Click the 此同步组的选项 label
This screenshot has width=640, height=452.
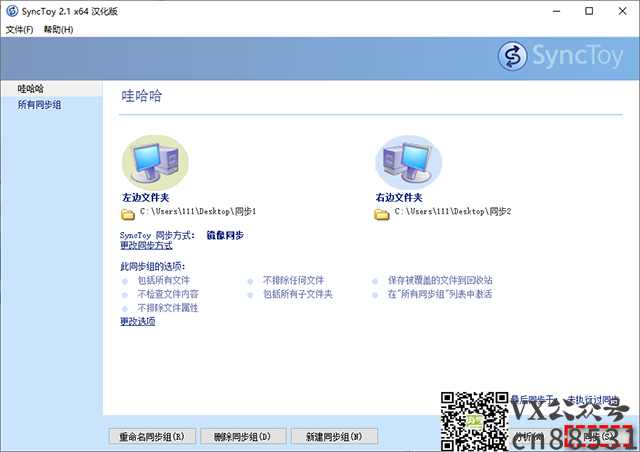[x=153, y=267]
